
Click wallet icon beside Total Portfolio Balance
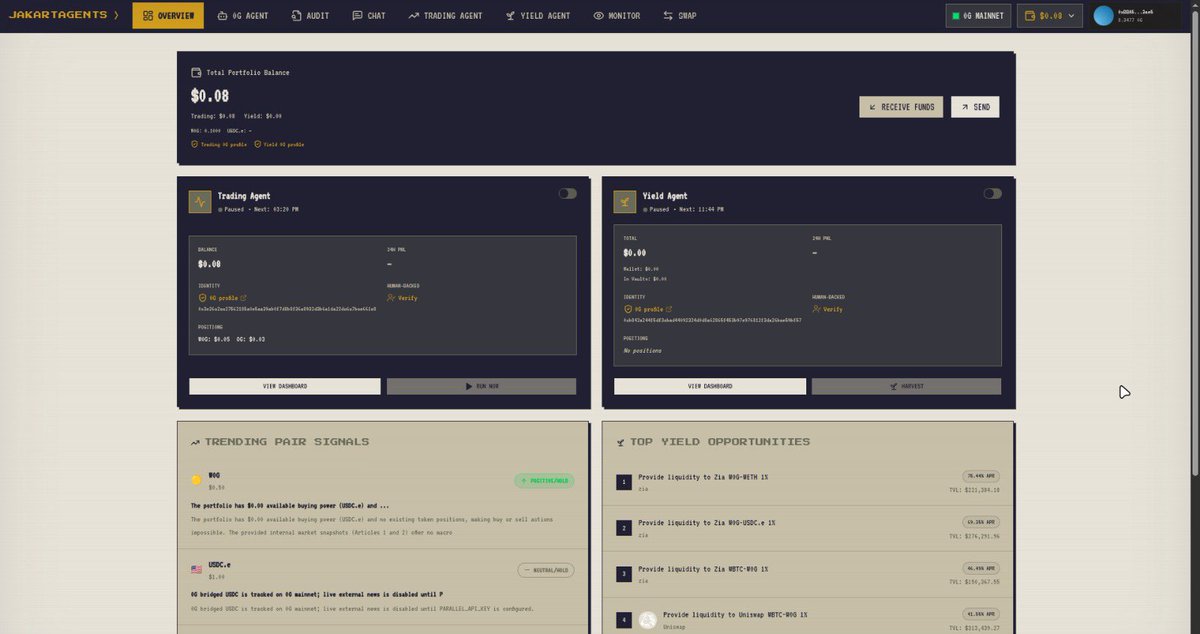[196, 73]
